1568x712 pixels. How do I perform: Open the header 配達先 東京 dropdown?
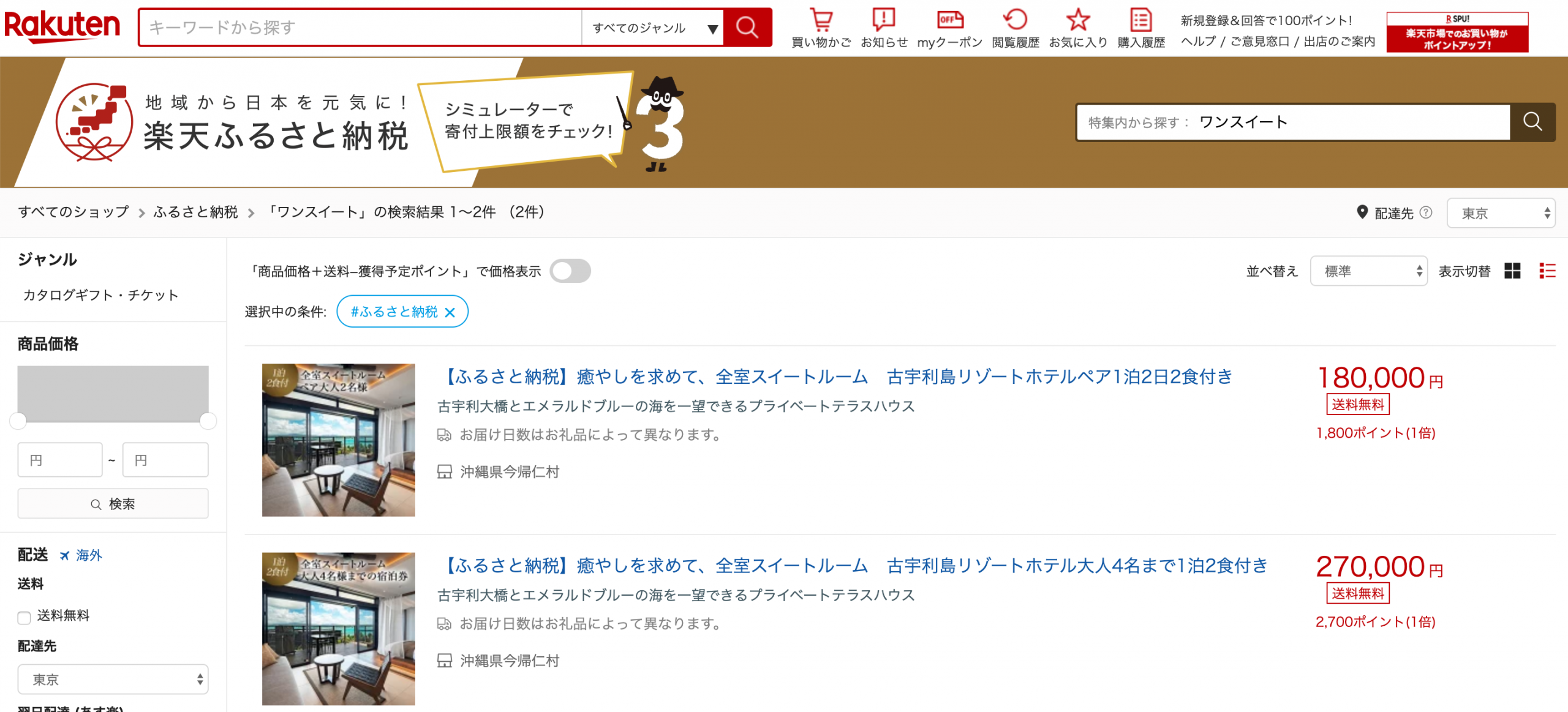click(1501, 213)
